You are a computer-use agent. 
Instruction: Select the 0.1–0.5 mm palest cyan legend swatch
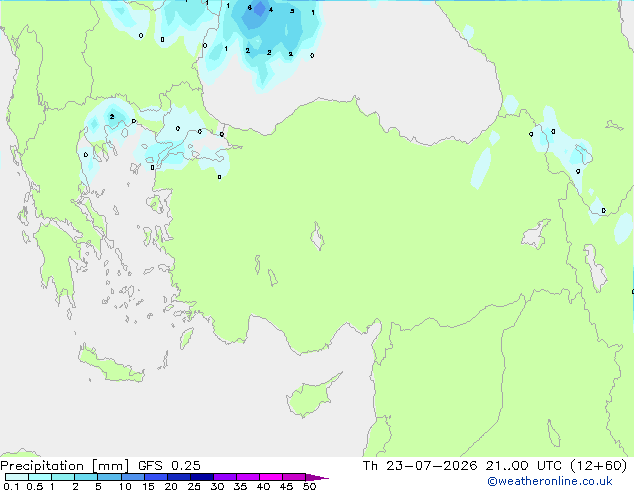17,477
